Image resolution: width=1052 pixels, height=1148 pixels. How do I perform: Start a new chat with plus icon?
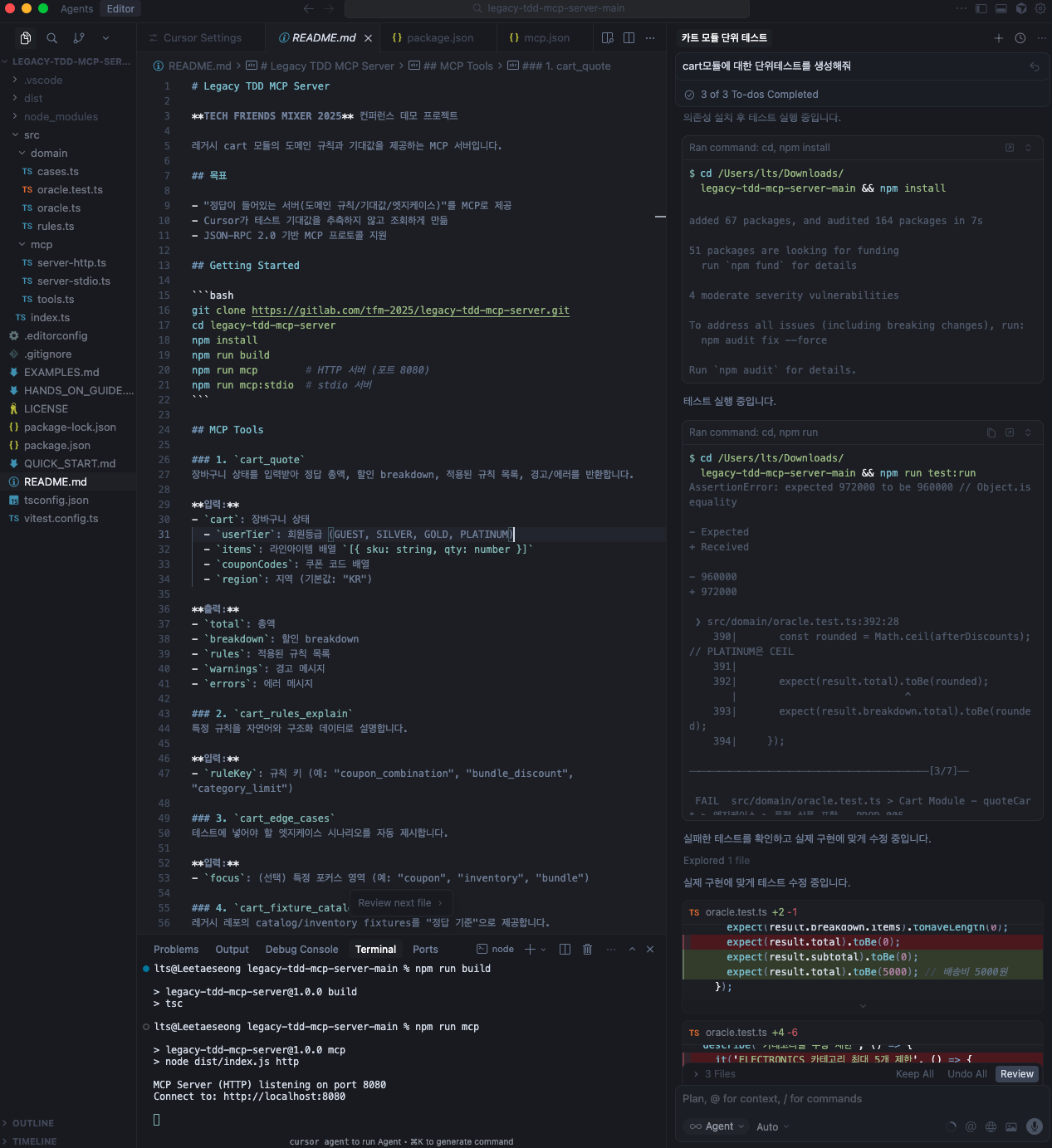999,38
